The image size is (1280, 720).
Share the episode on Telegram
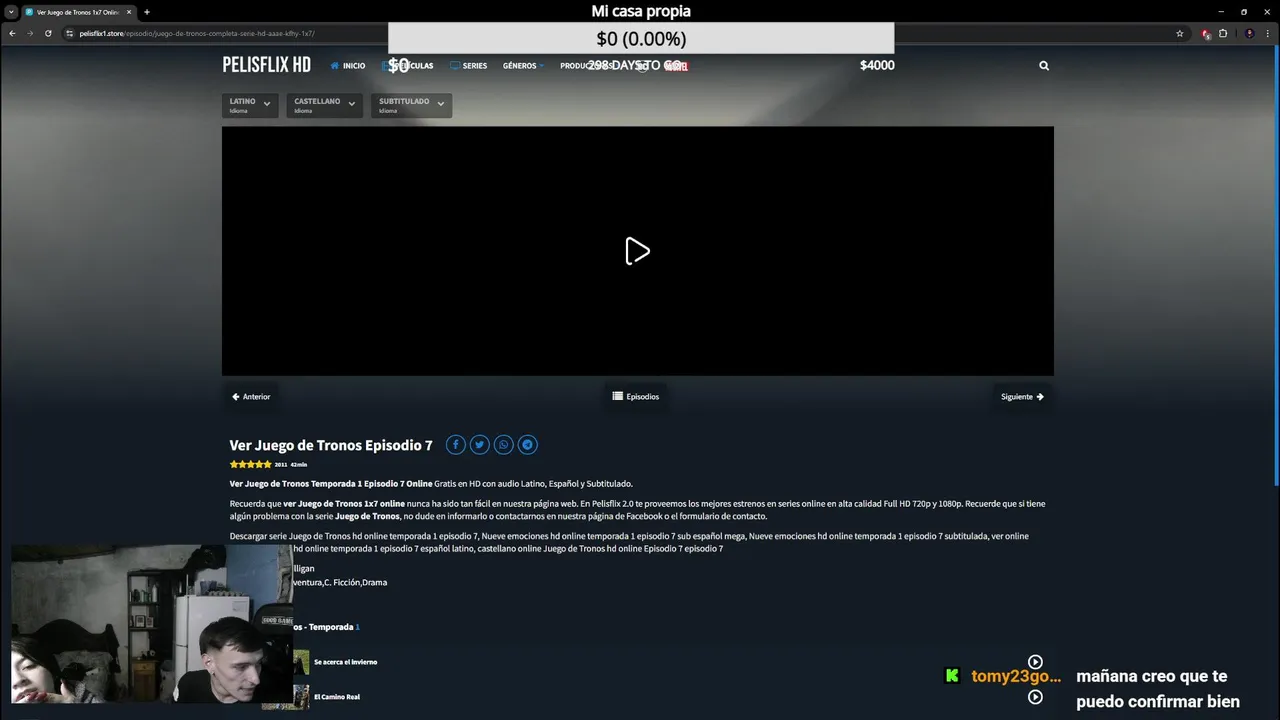[x=527, y=445]
